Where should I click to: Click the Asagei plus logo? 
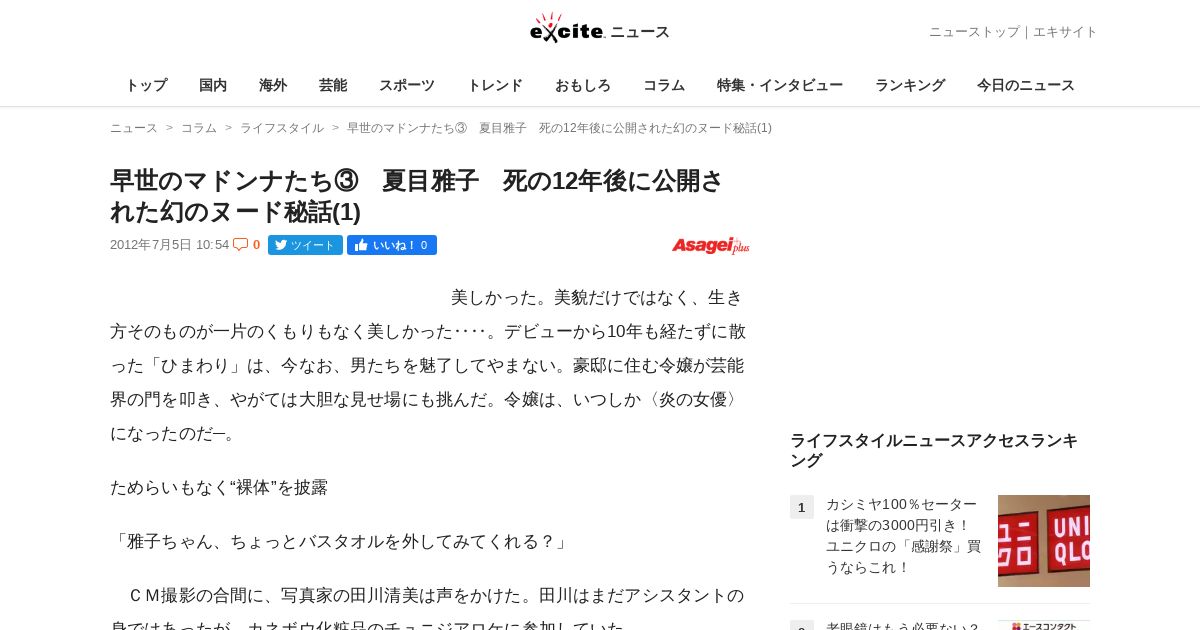coord(710,245)
